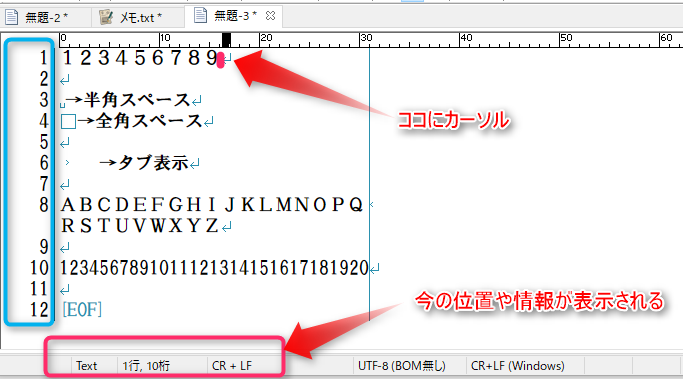Open CR + LF indicator in status bar
Image resolution: width=683 pixels, height=379 pixels.
point(232,365)
